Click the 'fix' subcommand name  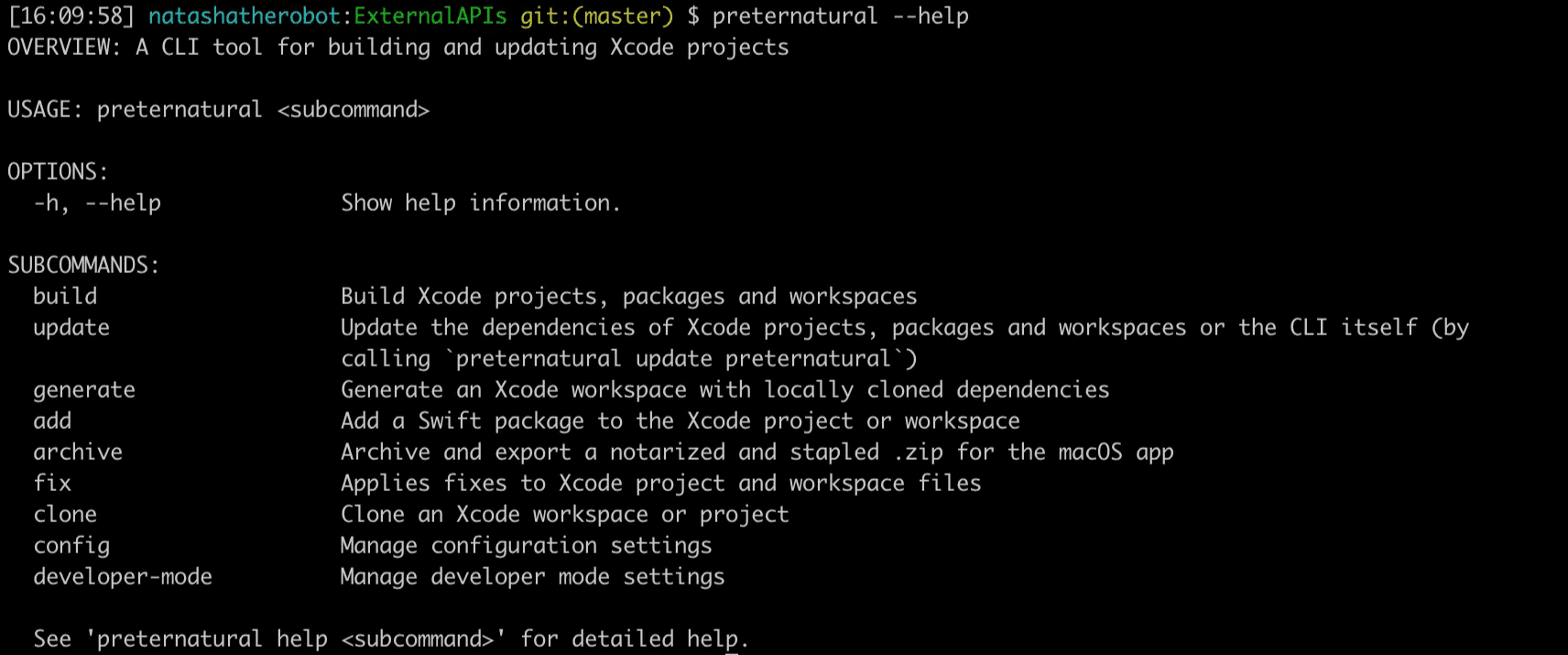point(52,484)
